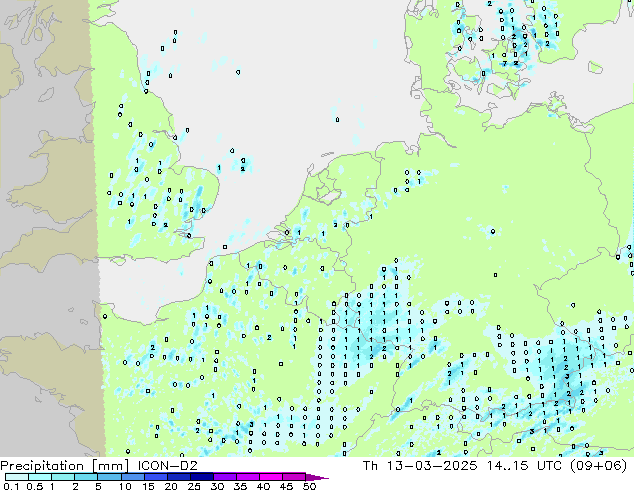Click the 1–2 mm legend swatch
Screen dimensions: 634x490
click(63, 477)
